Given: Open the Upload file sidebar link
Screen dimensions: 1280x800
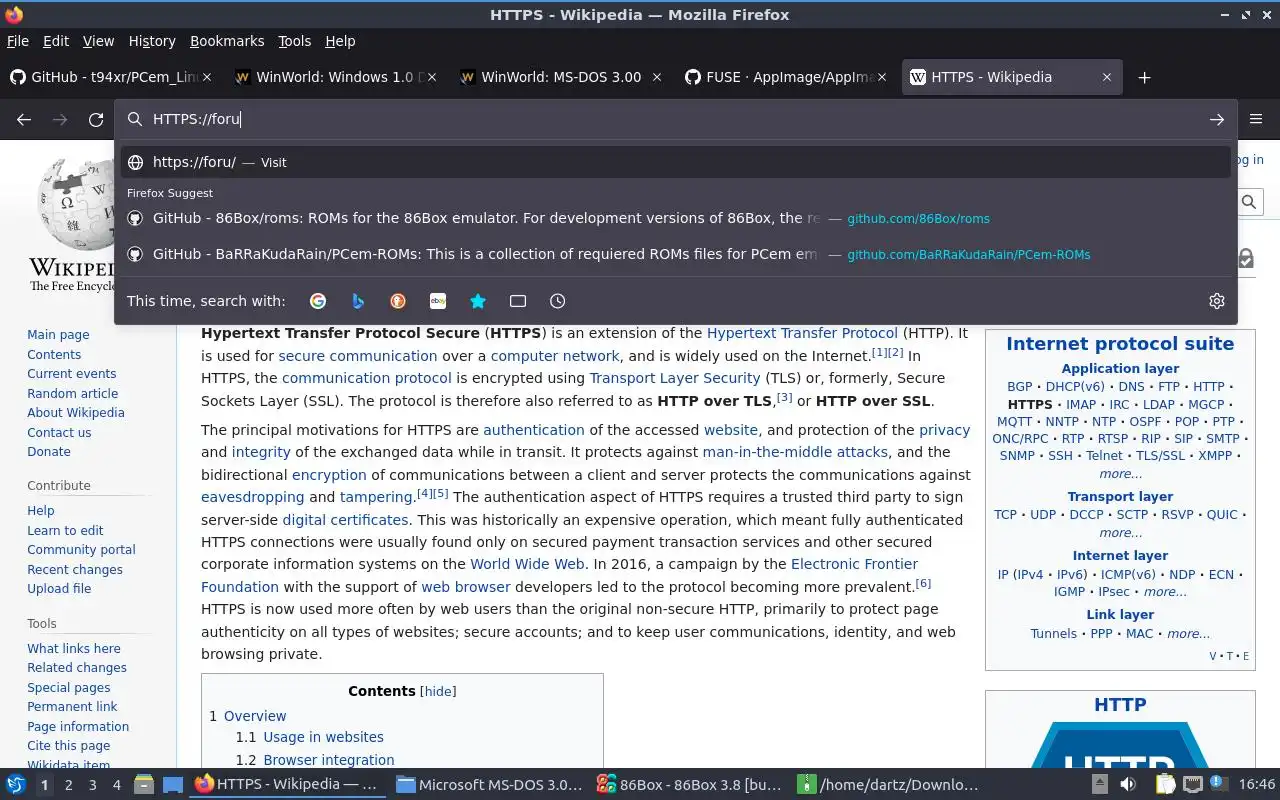Looking at the screenshot, I should point(59,589).
